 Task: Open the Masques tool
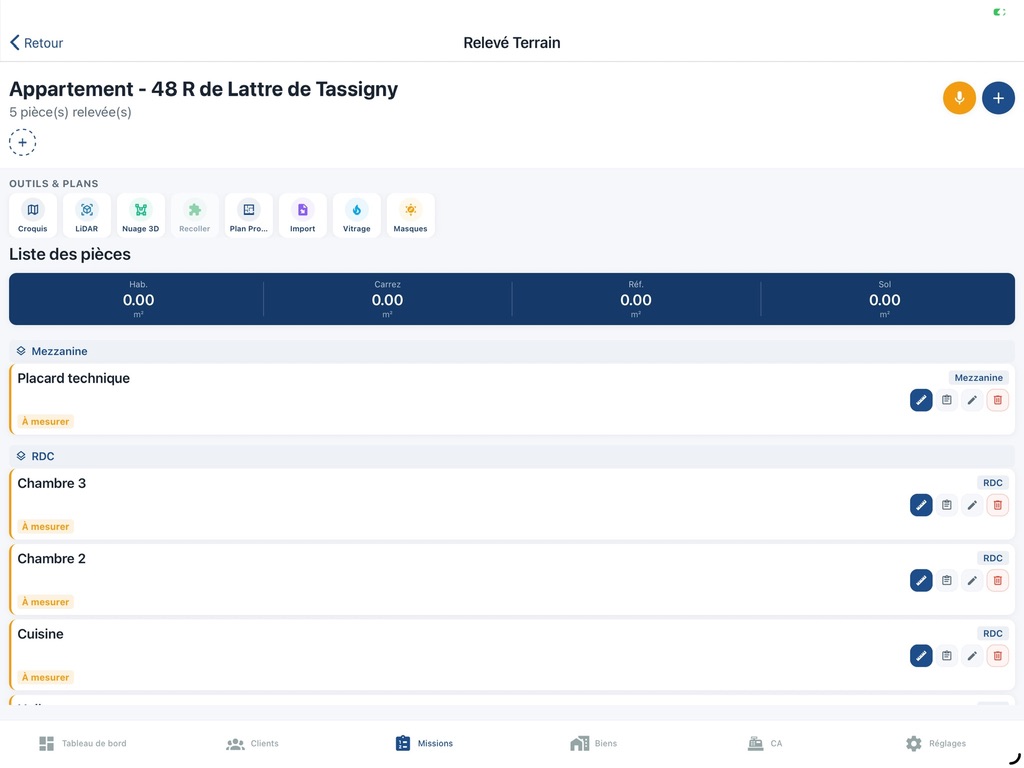click(x=410, y=215)
